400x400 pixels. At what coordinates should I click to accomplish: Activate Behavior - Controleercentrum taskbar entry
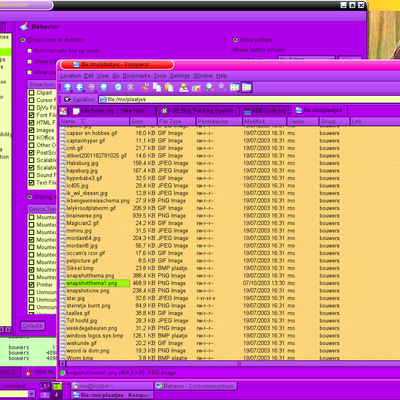(196, 386)
